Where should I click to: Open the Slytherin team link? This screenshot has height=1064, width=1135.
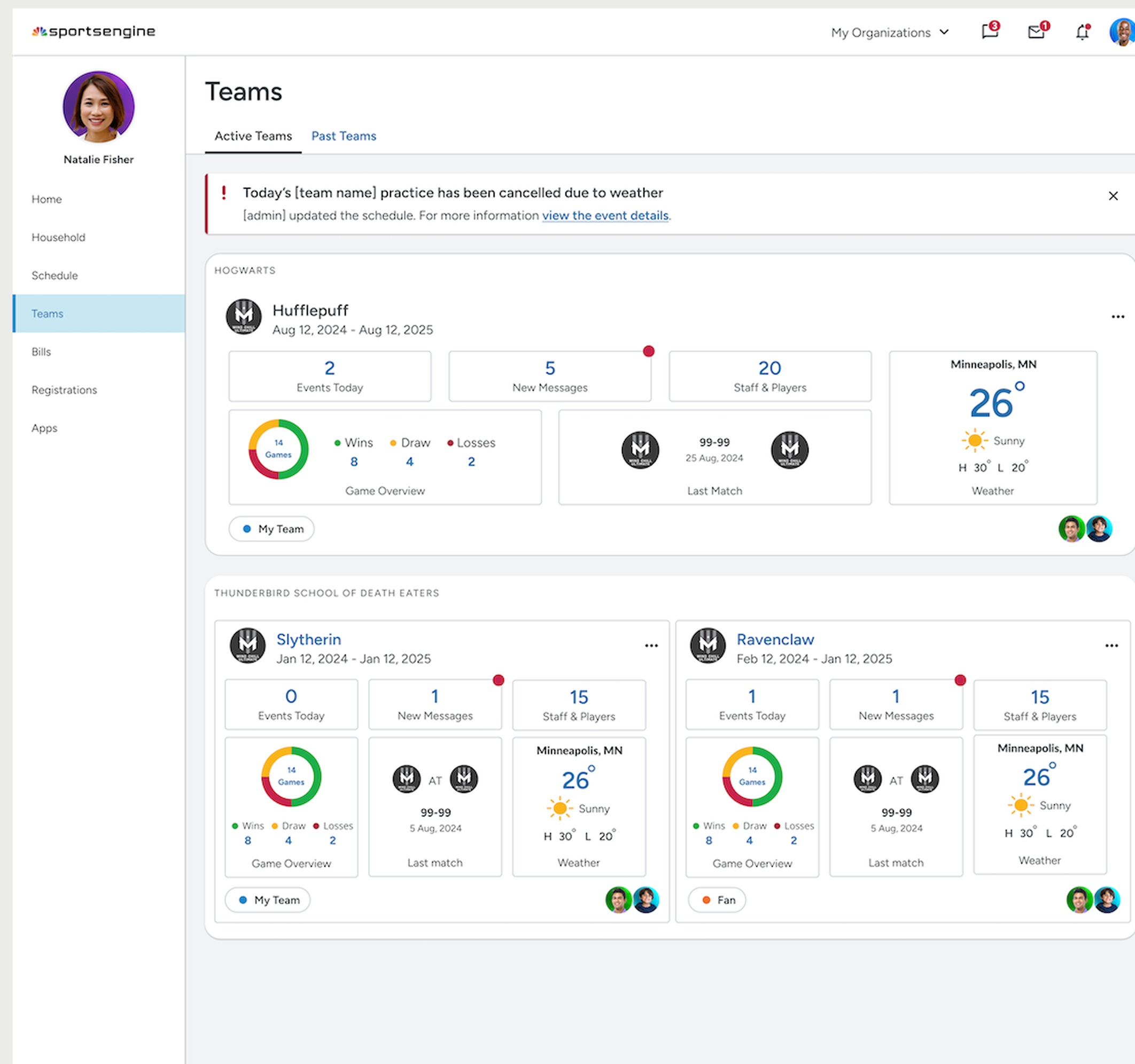[x=308, y=639]
